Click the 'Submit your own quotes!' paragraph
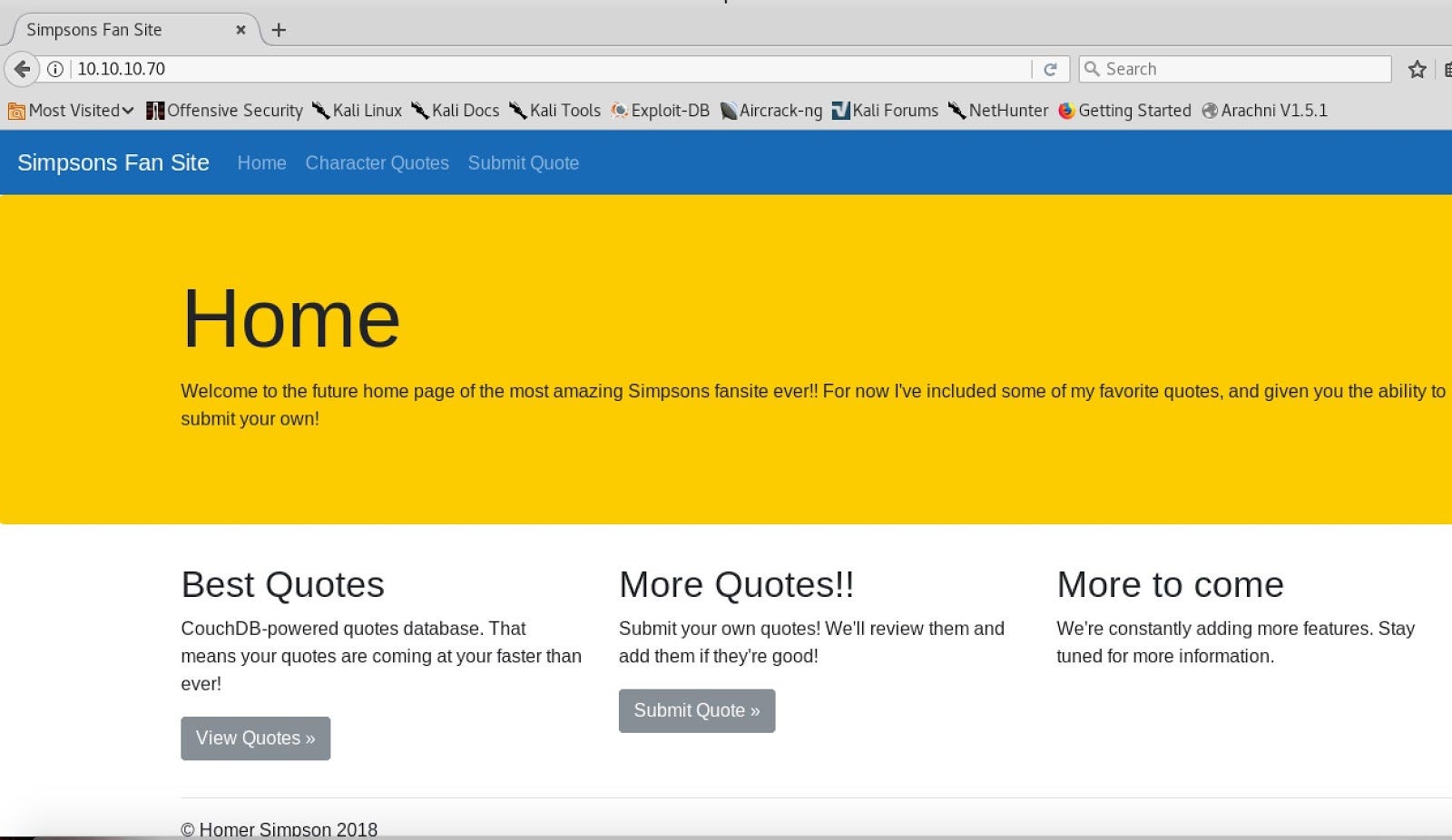 point(811,642)
